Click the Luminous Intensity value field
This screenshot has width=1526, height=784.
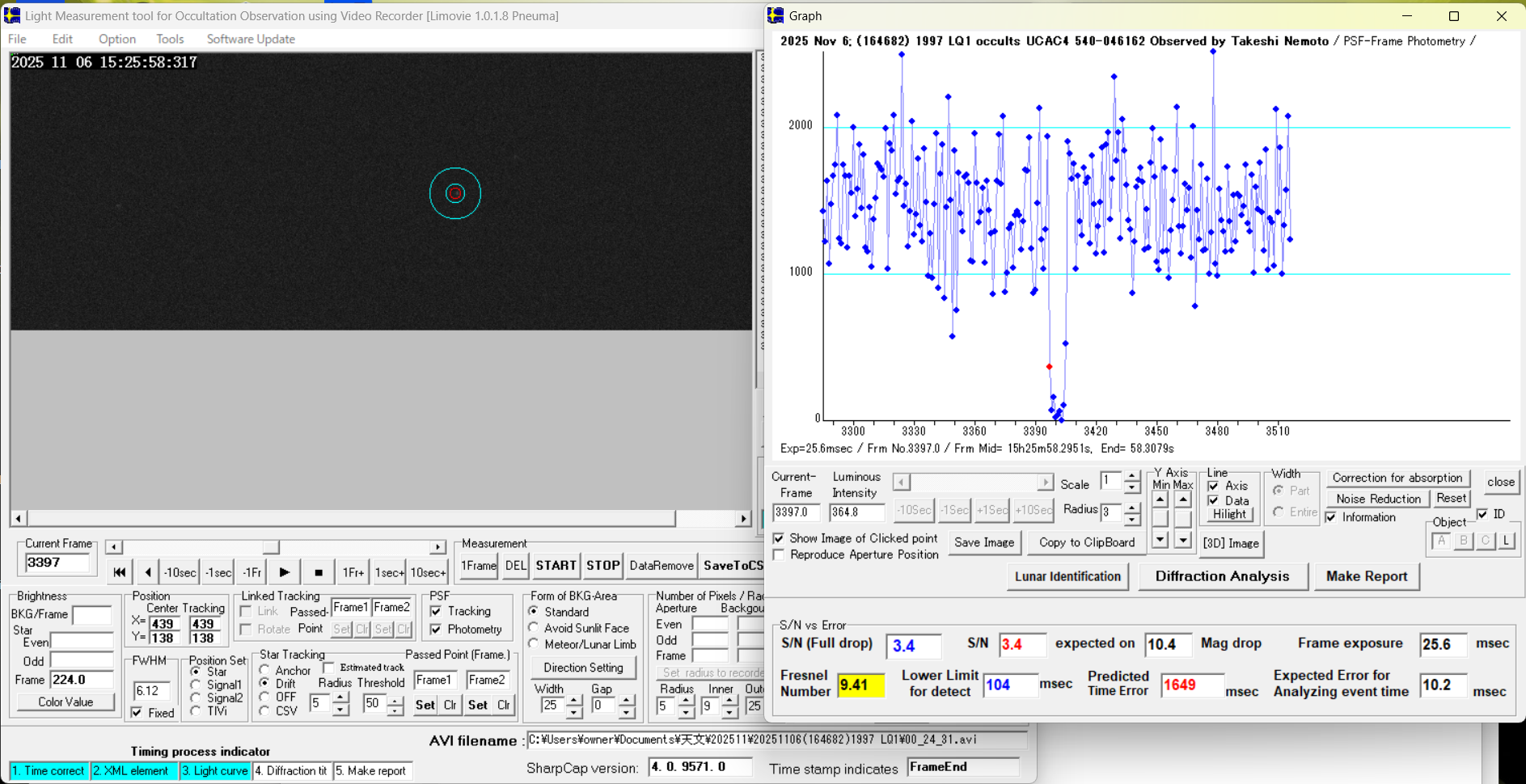pyautogui.click(x=856, y=512)
